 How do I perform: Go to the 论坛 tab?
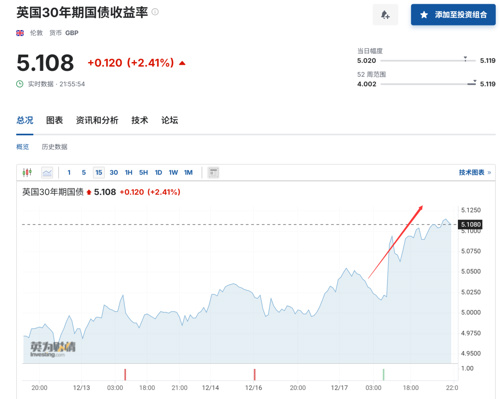point(170,120)
